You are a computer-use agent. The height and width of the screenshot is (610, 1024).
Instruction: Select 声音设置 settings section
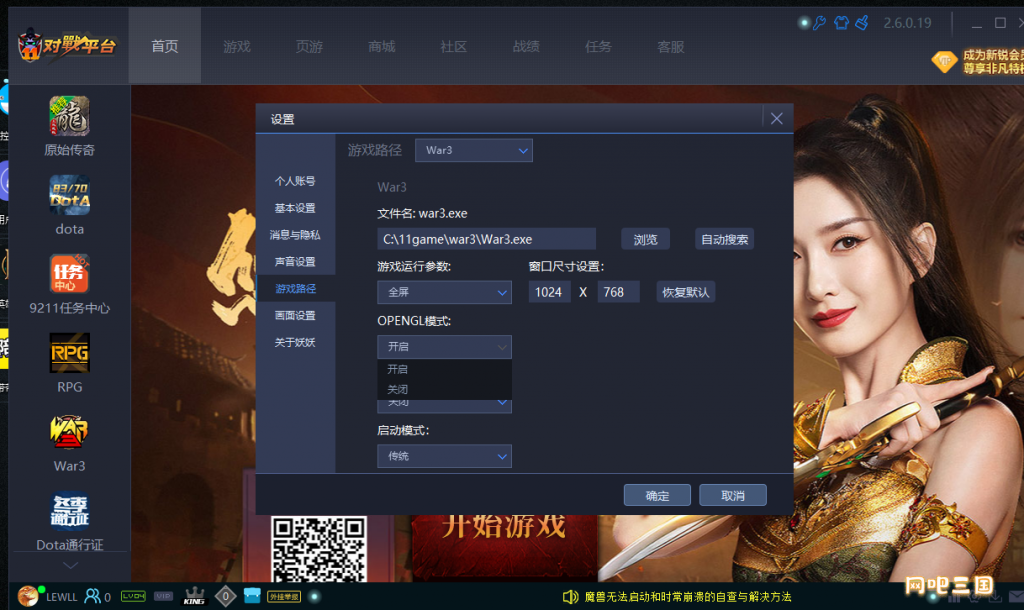(x=295, y=261)
